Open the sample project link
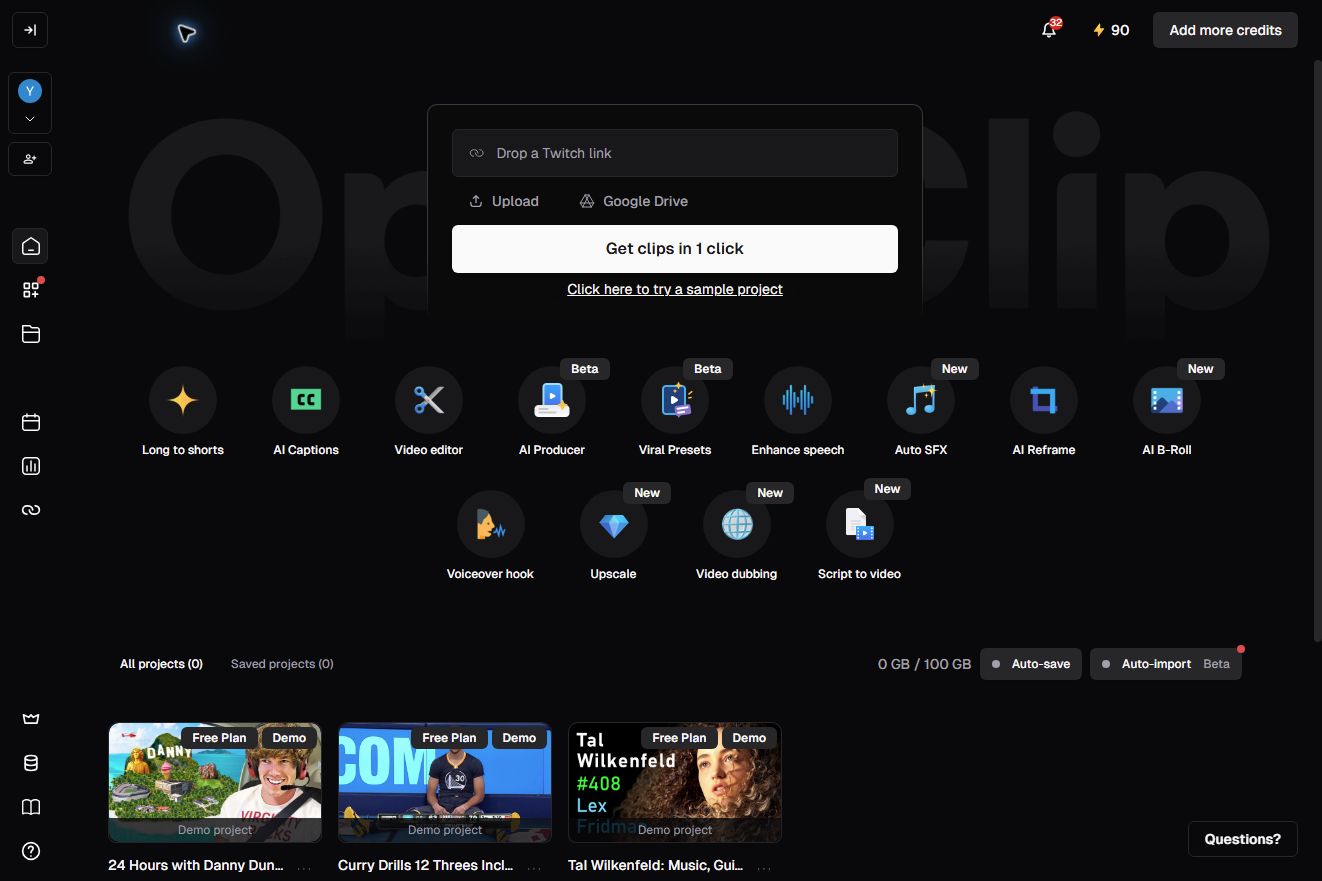 pos(675,289)
